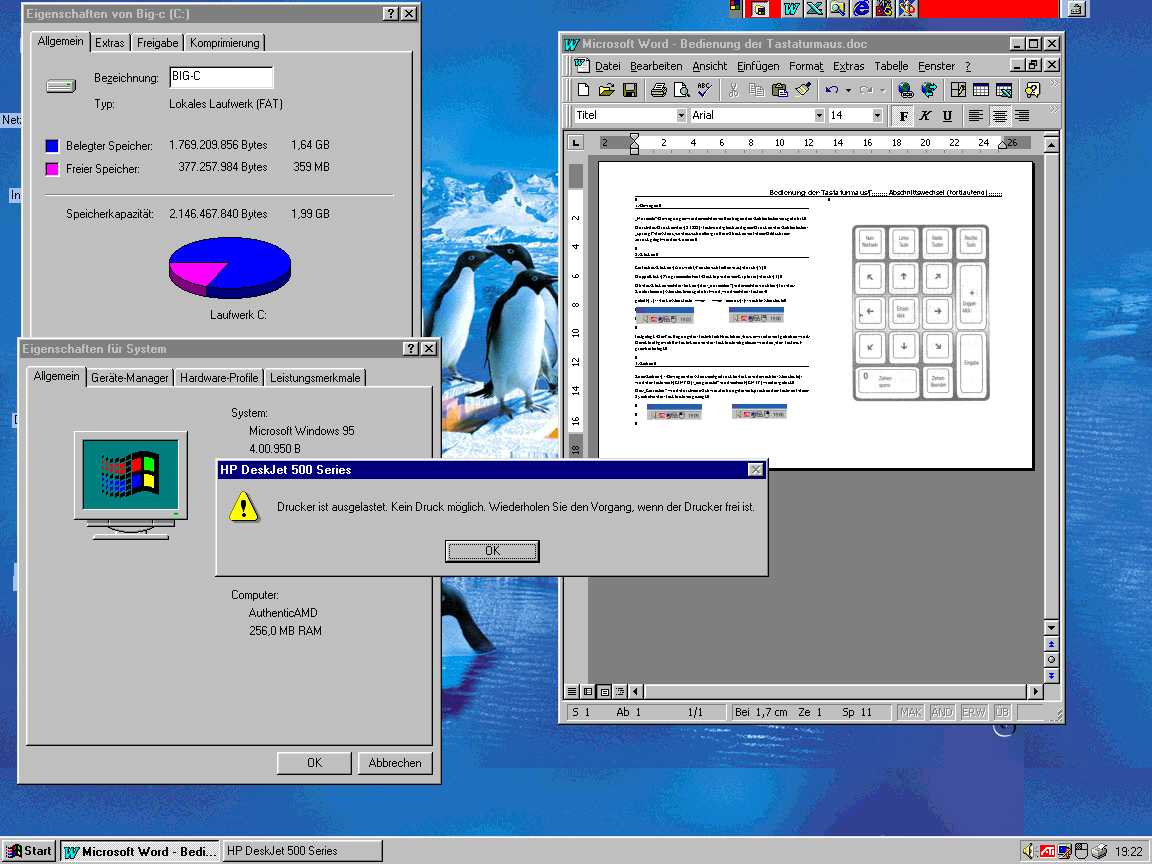1152x864 pixels.
Task: Align text right in Word
Action: (1022, 115)
